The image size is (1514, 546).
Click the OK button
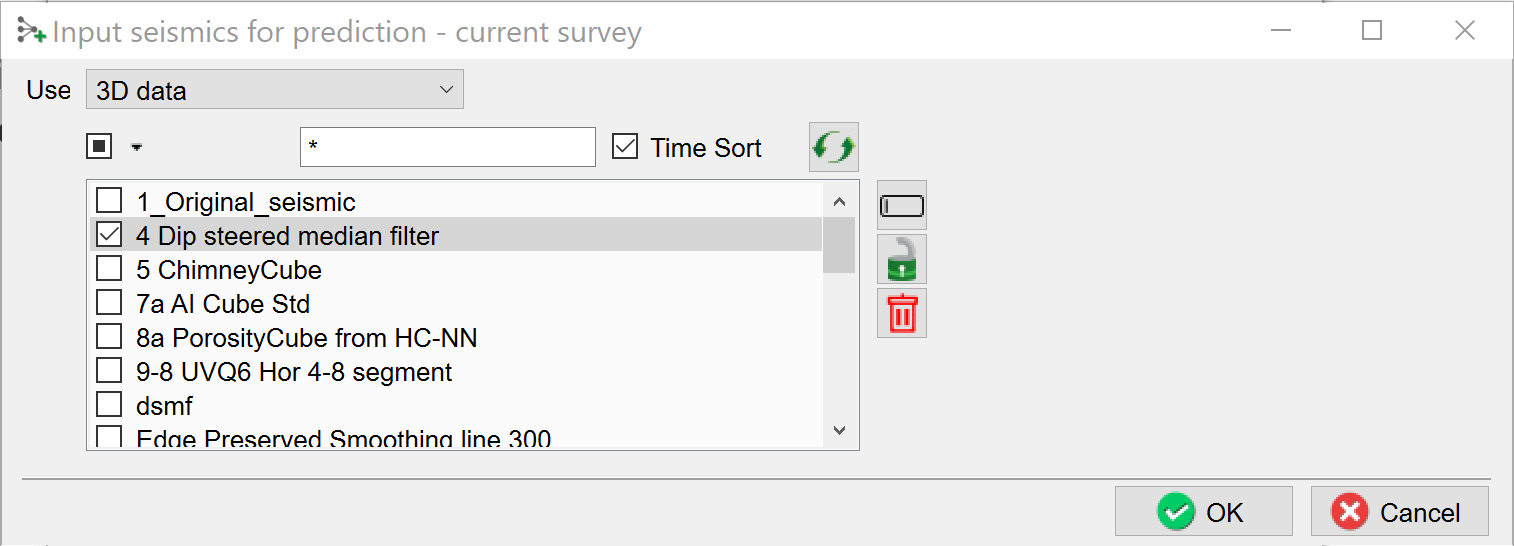tap(1203, 512)
